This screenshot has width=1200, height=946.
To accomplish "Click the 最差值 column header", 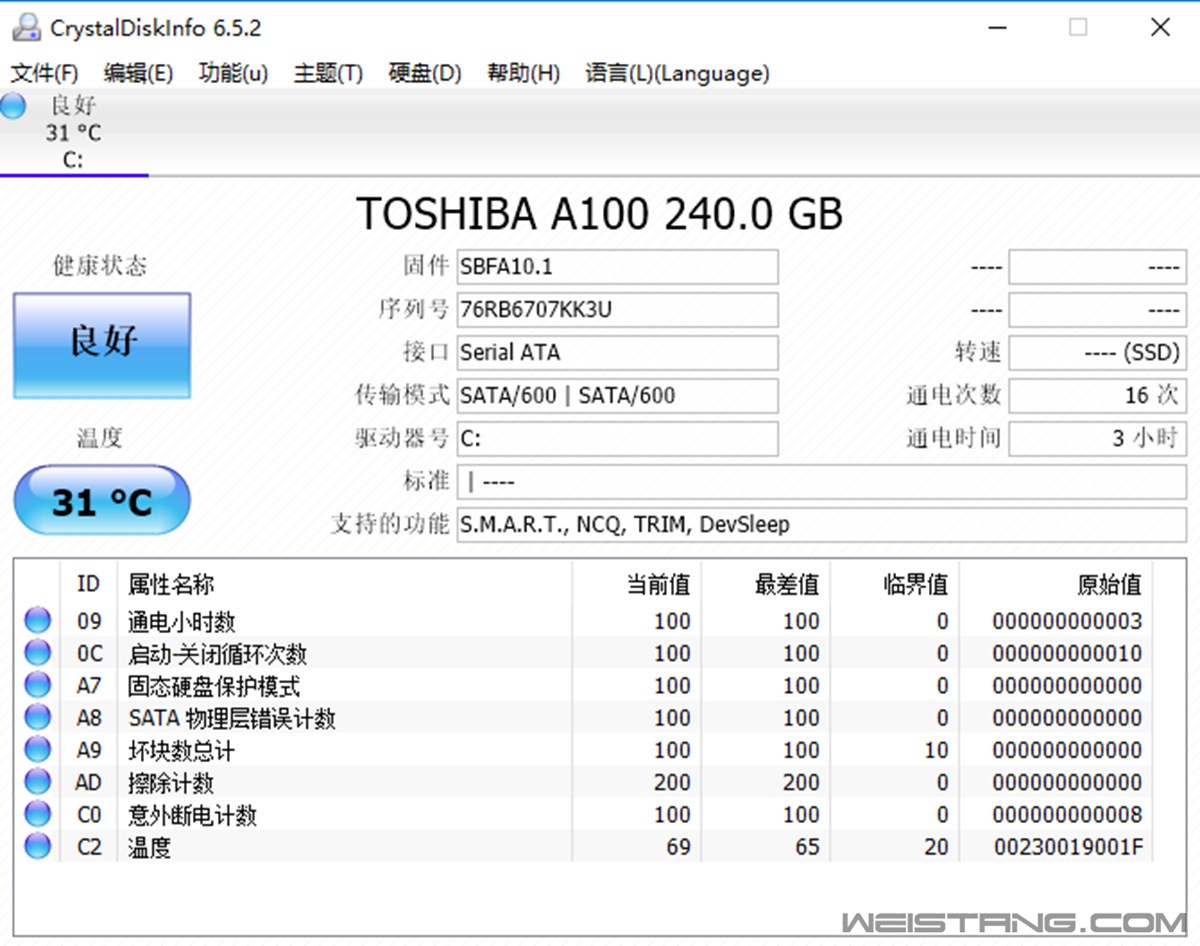I will 765,584.
